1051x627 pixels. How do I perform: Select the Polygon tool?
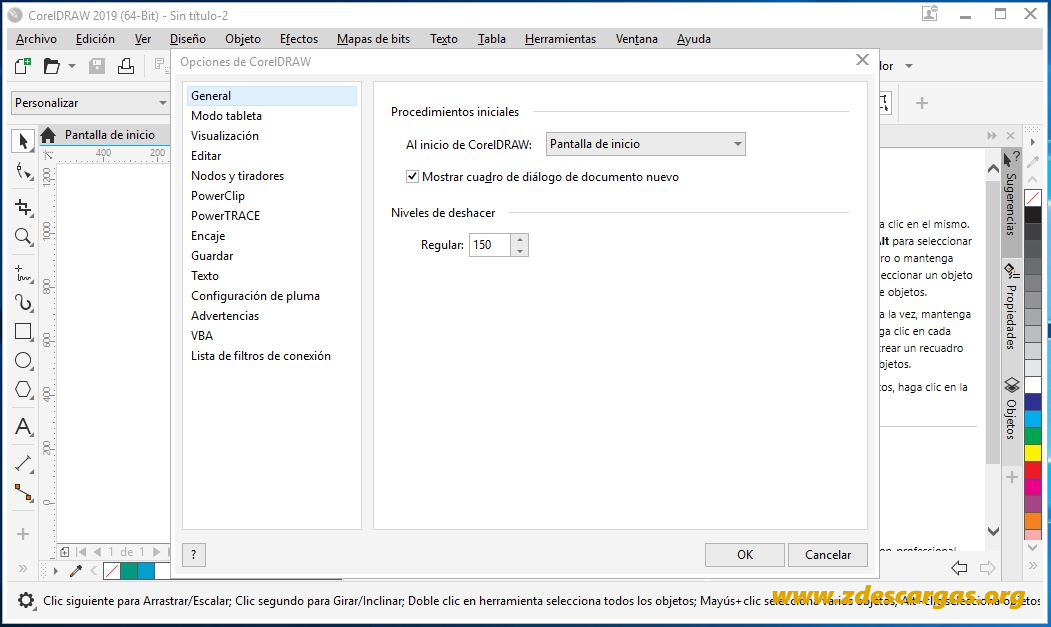23,390
